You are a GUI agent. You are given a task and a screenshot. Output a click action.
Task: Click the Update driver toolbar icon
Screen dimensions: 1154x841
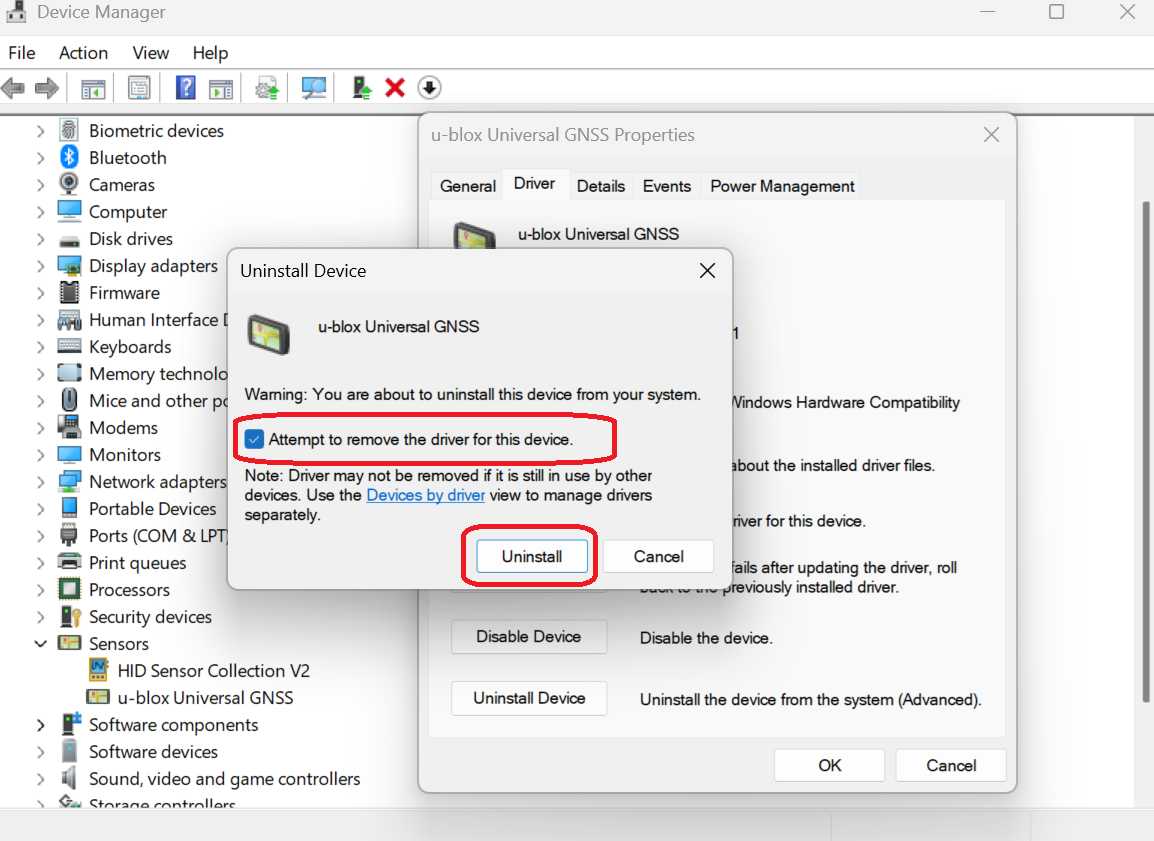click(x=362, y=88)
